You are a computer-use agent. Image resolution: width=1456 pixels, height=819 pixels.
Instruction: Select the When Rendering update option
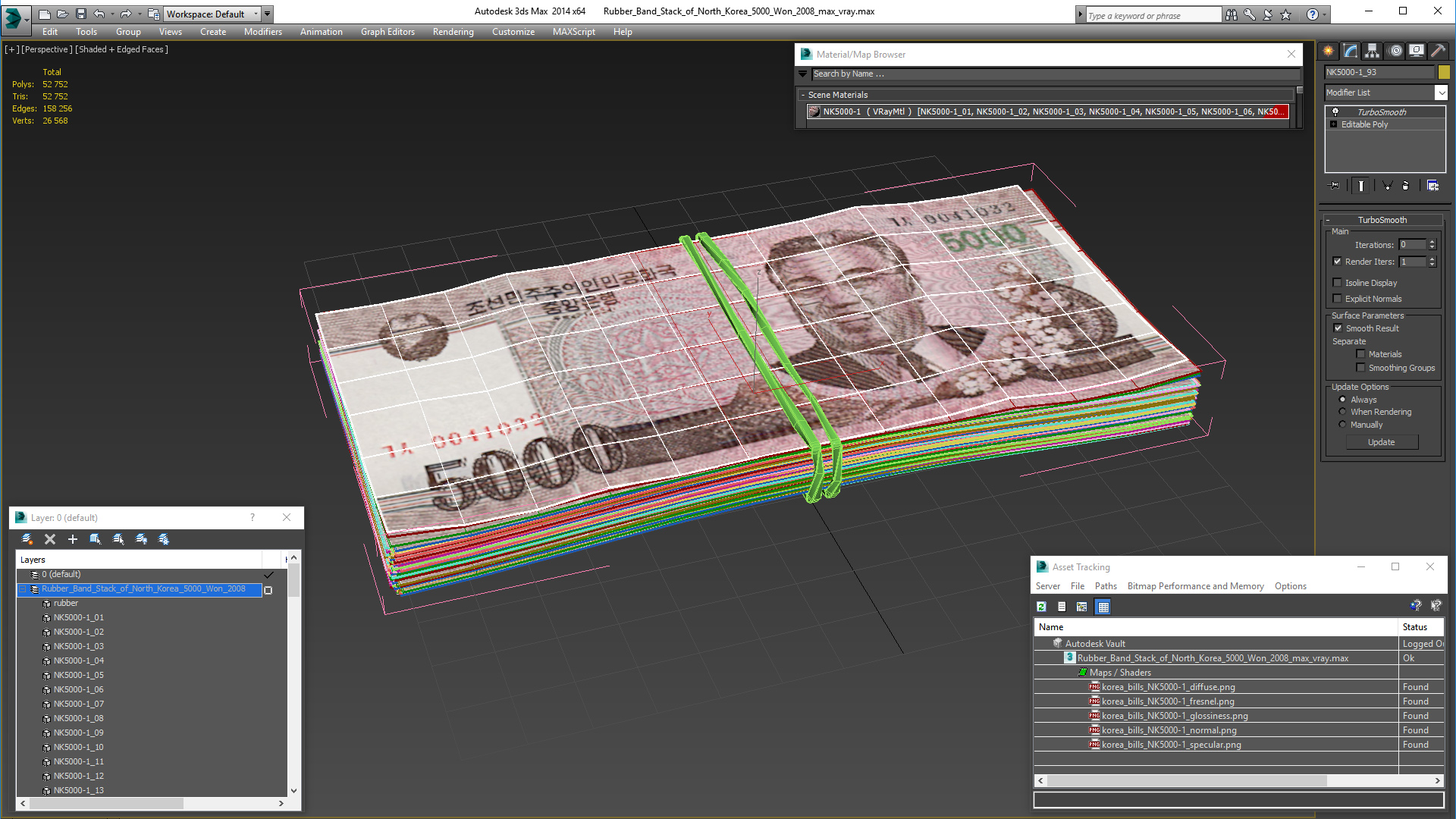click(x=1343, y=412)
